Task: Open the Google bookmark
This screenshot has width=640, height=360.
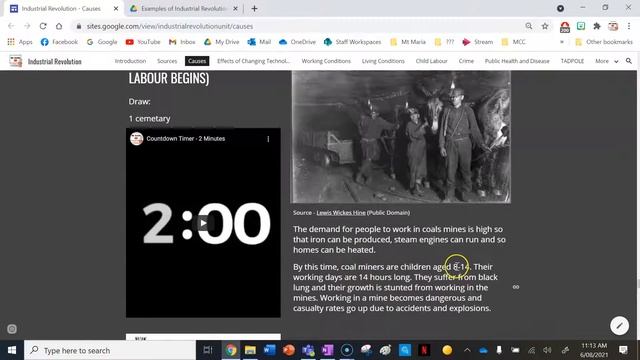Action: pyautogui.click(x=102, y=42)
